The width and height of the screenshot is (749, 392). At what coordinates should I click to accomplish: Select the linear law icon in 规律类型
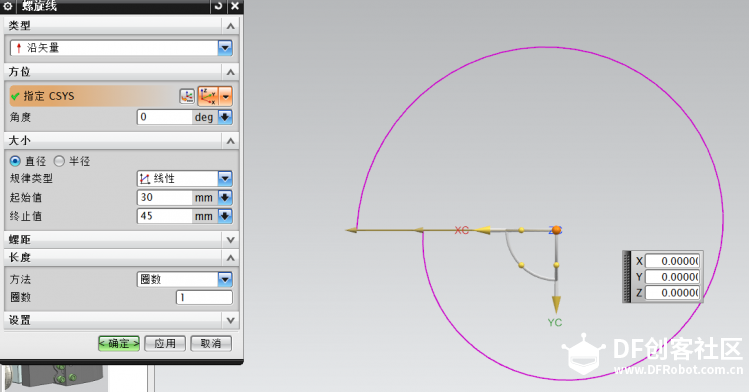coord(145,179)
